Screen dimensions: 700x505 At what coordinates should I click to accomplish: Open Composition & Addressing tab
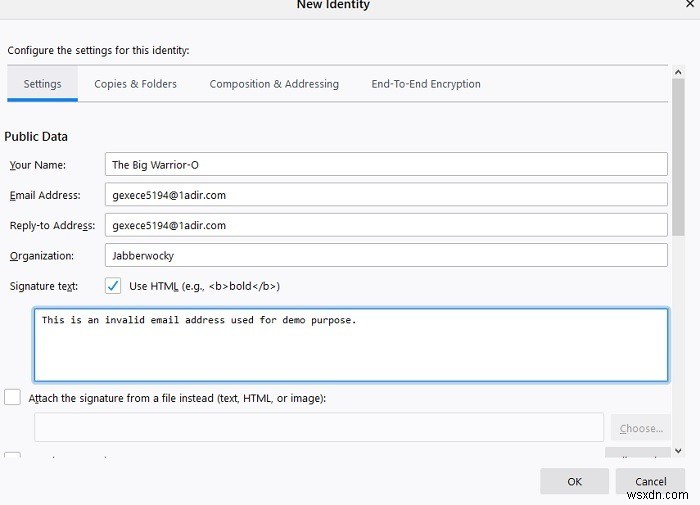coord(274,84)
